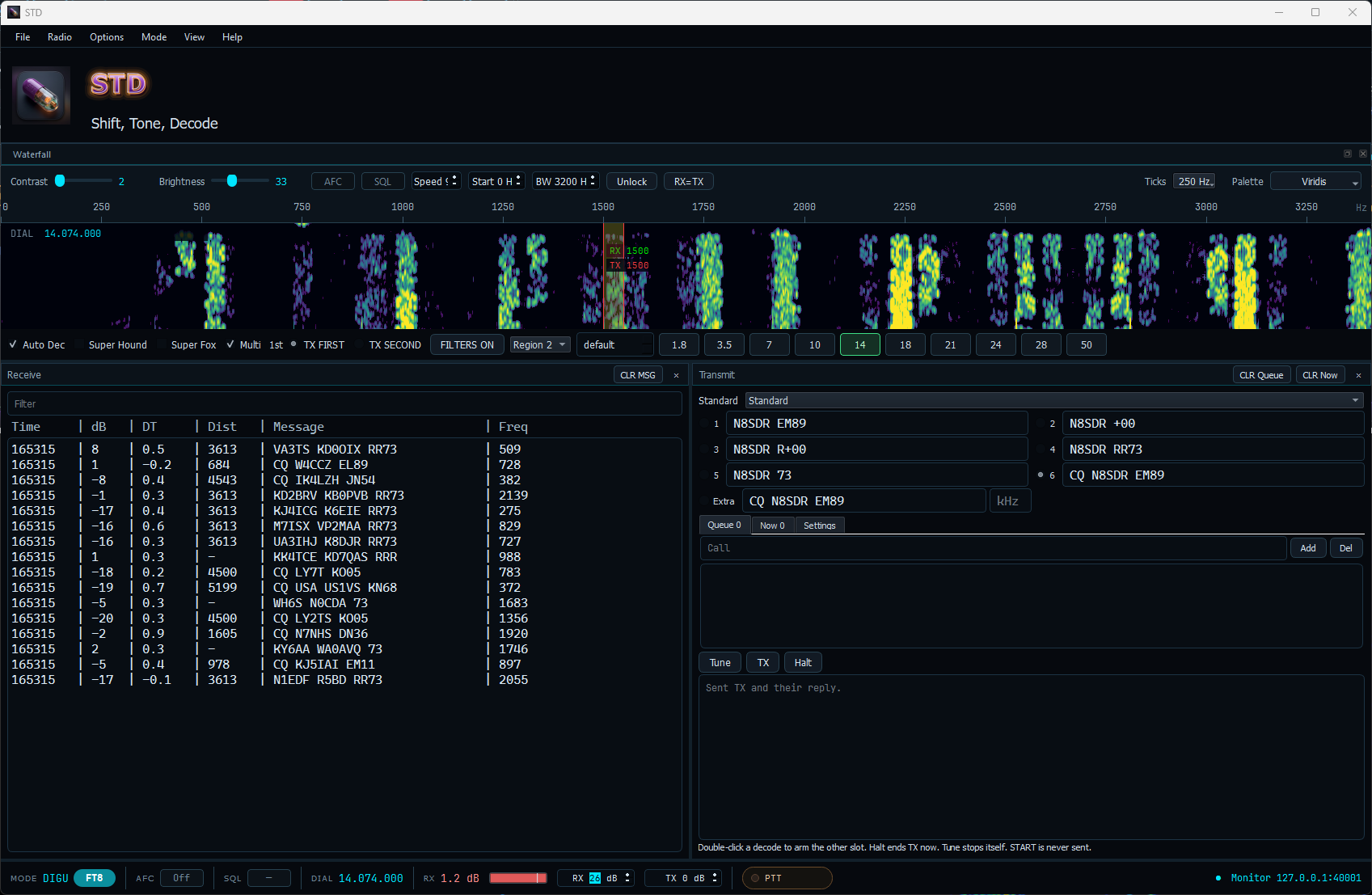Float the Waterfall panel with undock icon

click(1348, 154)
